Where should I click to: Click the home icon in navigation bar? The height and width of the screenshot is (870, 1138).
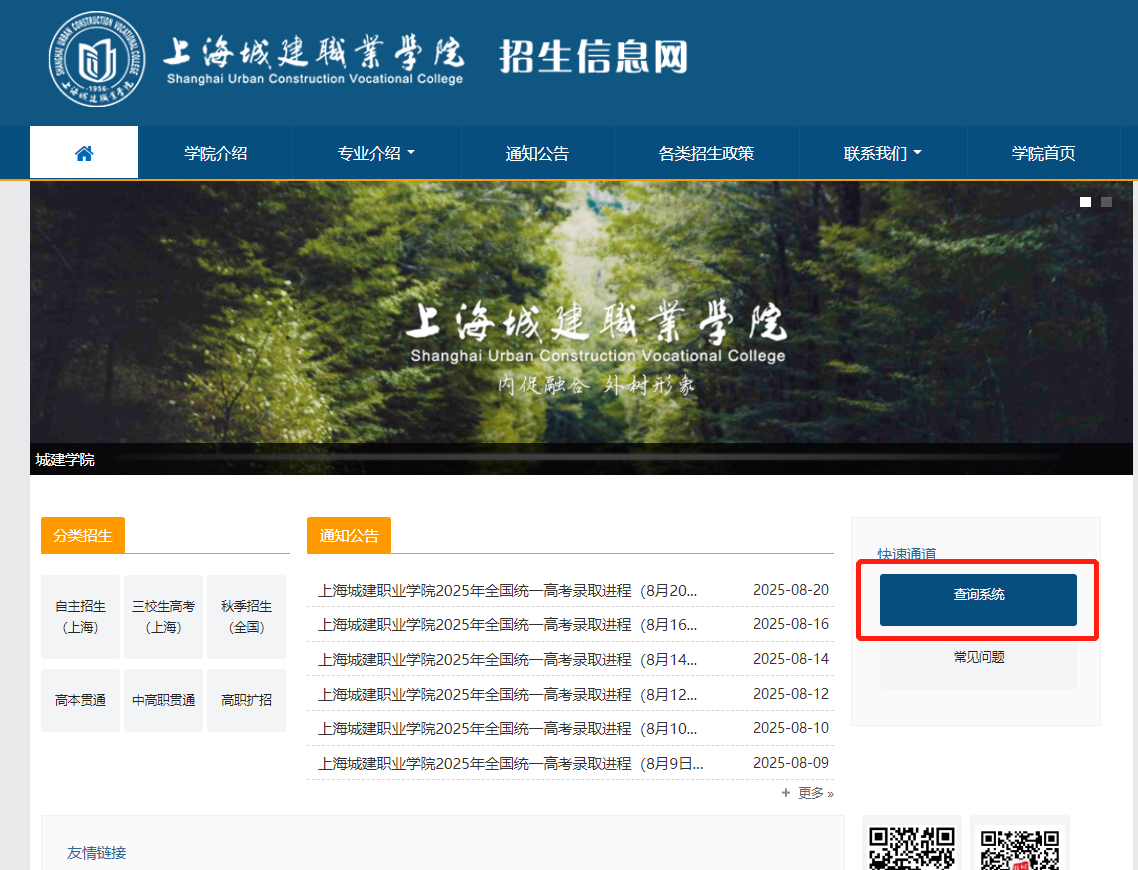pyautogui.click(x=84, y=153)
